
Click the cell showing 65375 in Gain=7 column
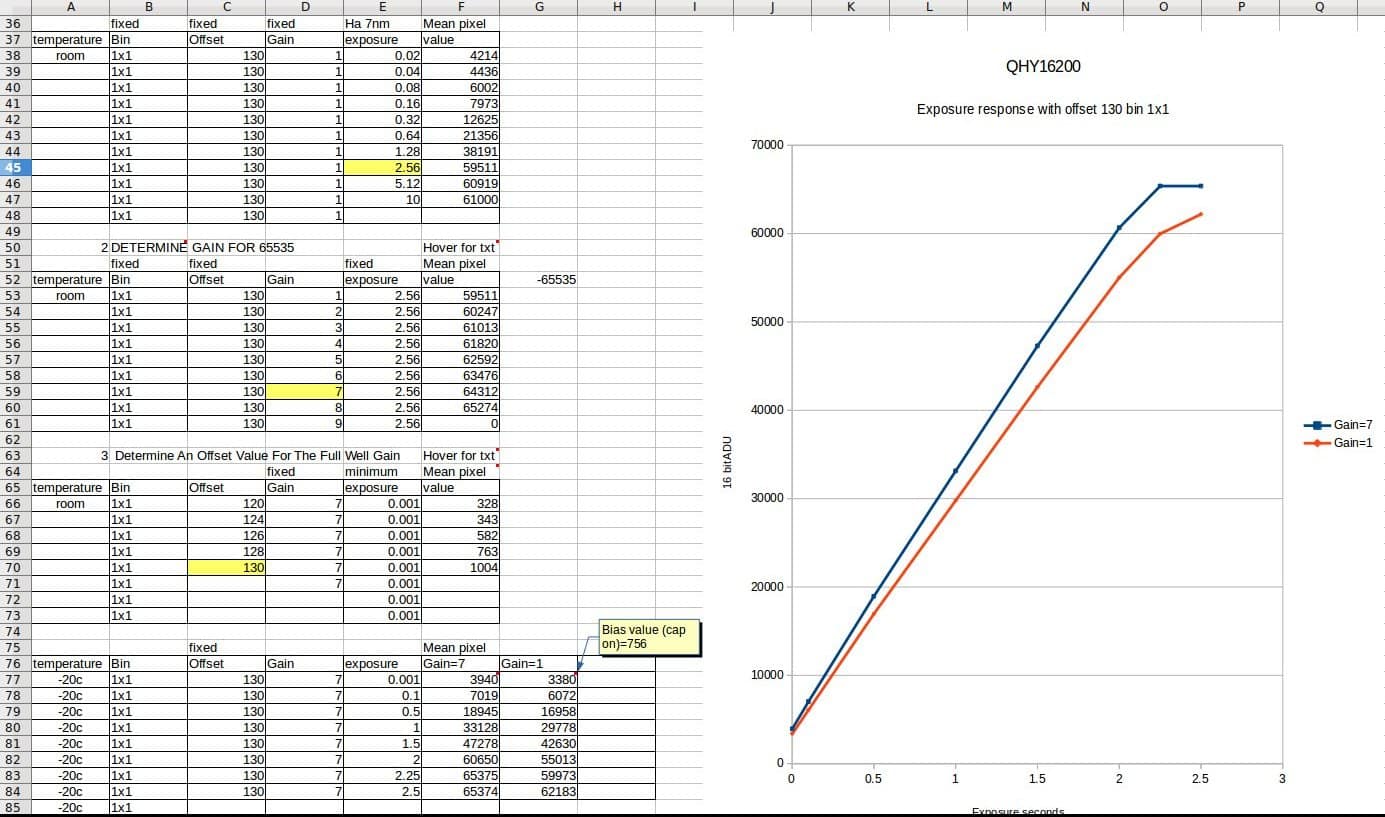pyautogui.click(x=460, y=775)
